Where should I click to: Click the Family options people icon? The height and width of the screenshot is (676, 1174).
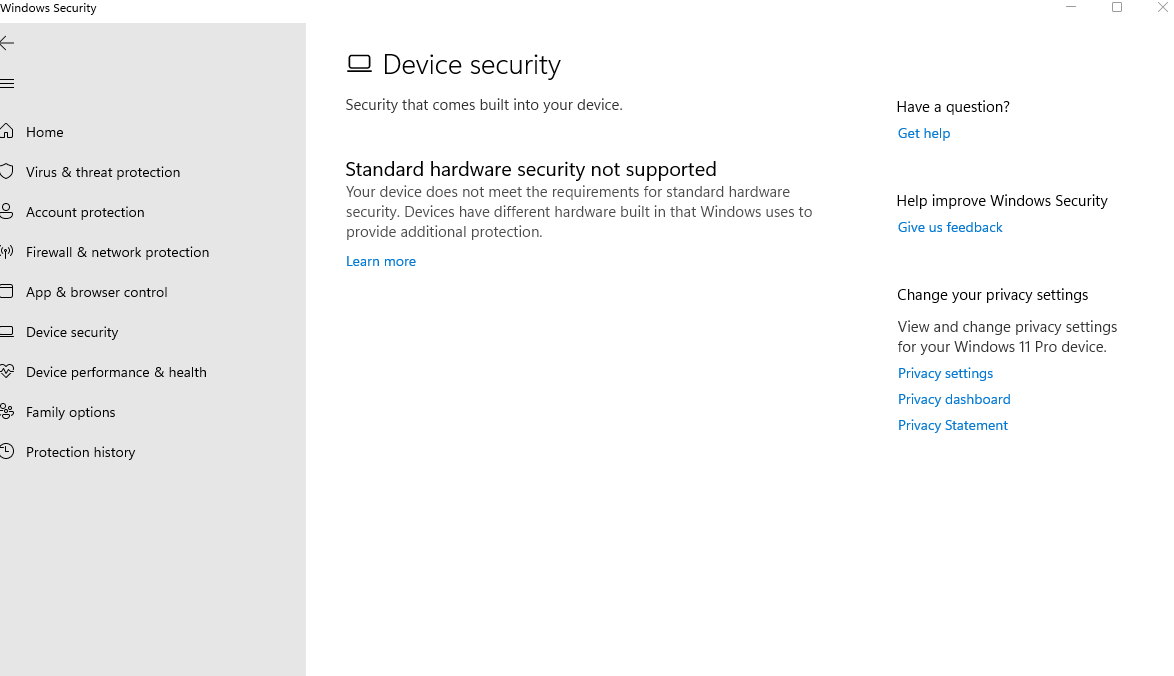7,411
